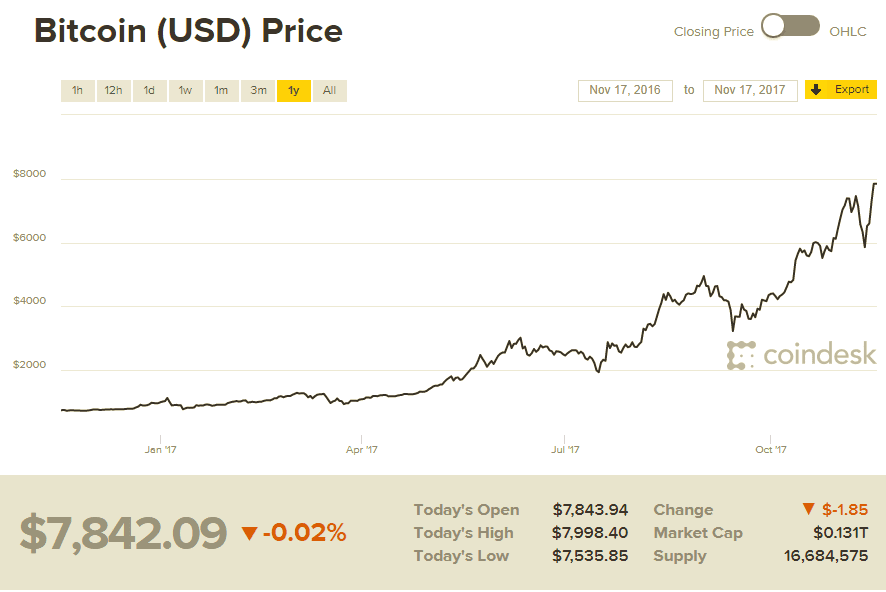Click the CoinDesk logo watermark
The height and width of the screenshot is (592, 886).
coord(802,355)
